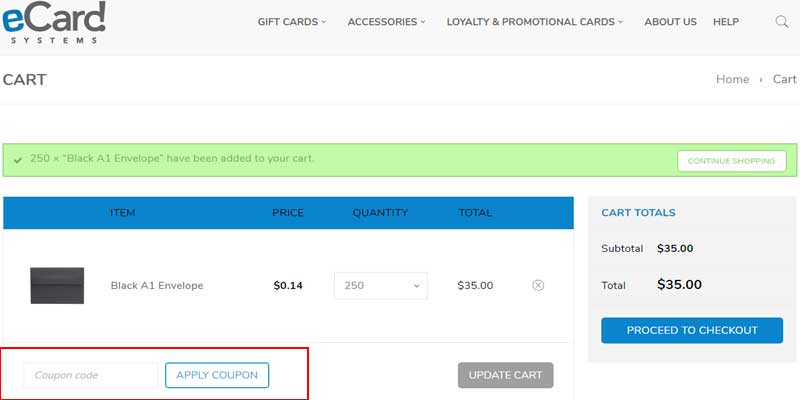The height and width of the screenshot is (400, 800).
Task: Click the eCard Systems logo
Action: 53,22
